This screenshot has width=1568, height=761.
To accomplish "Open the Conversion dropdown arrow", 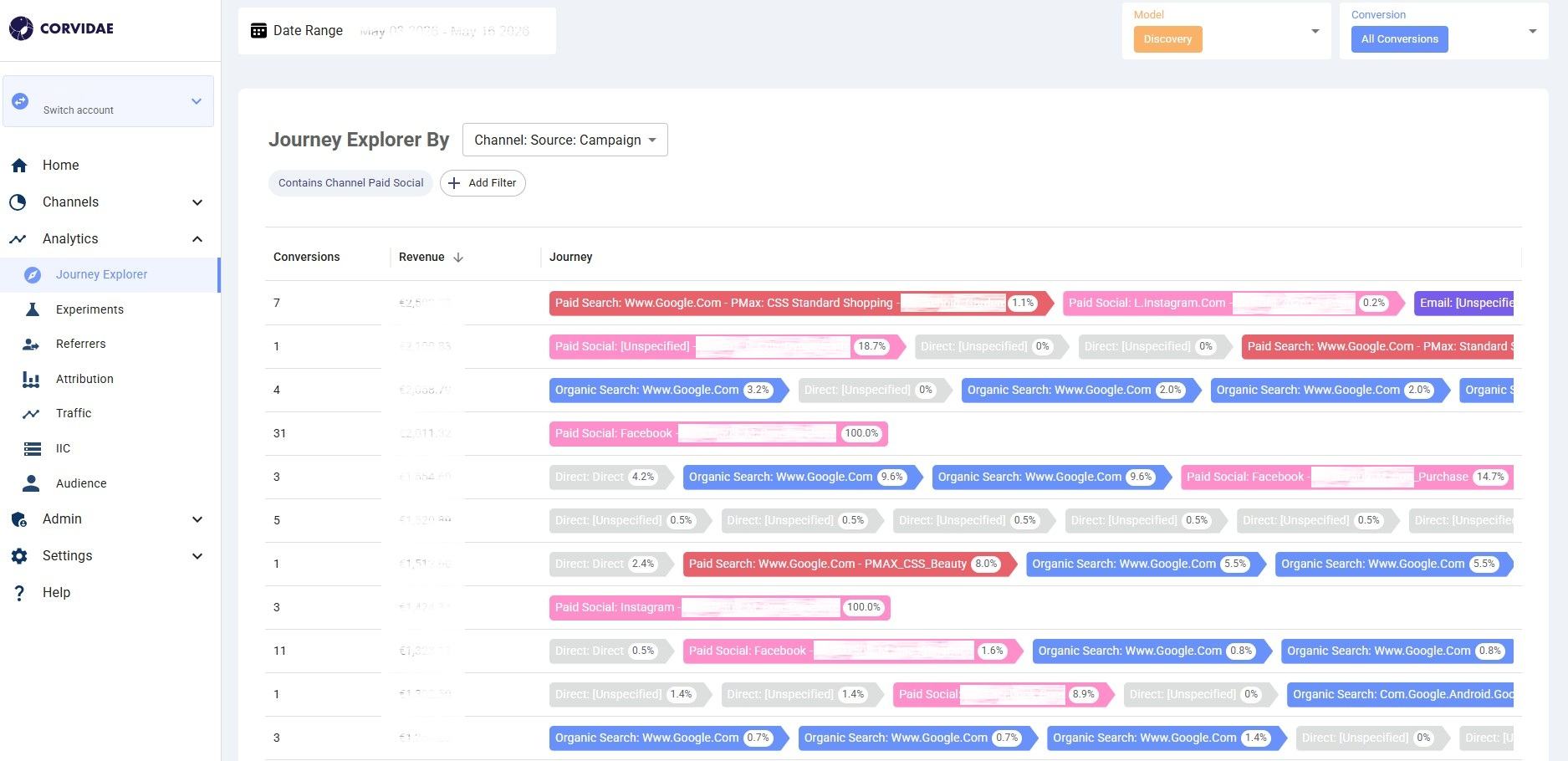I will point(1532,32).
